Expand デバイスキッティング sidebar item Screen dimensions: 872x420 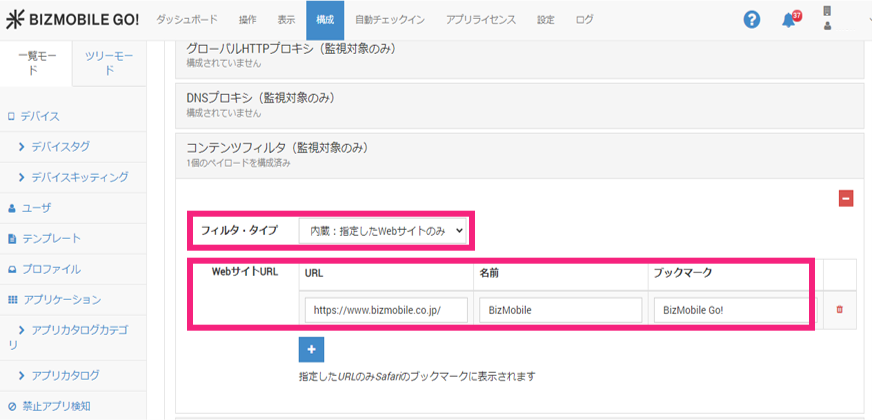pyautogui.click(x=79, y=177)
